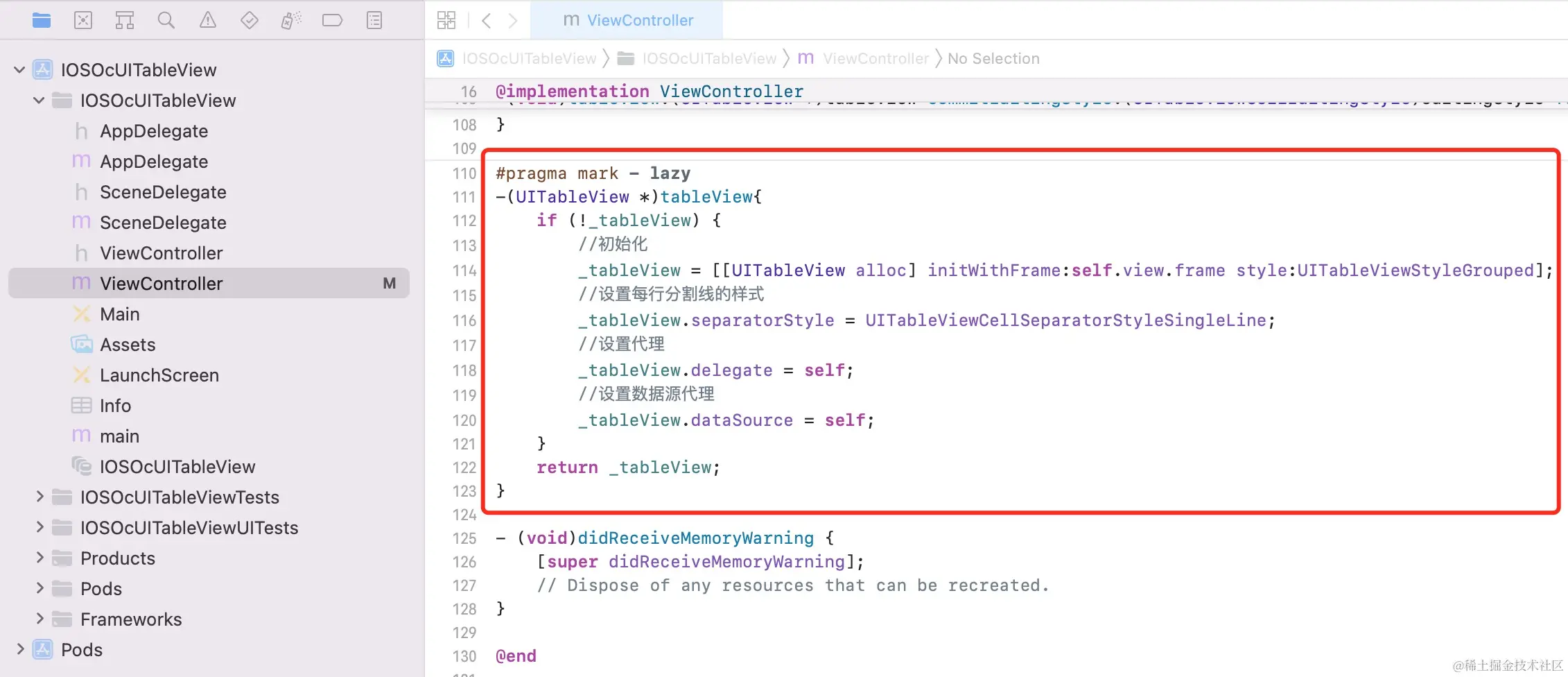Click line number 114 in gutter
The height and width of the screenshot is (677, 1568).
[x=464, y=271]
